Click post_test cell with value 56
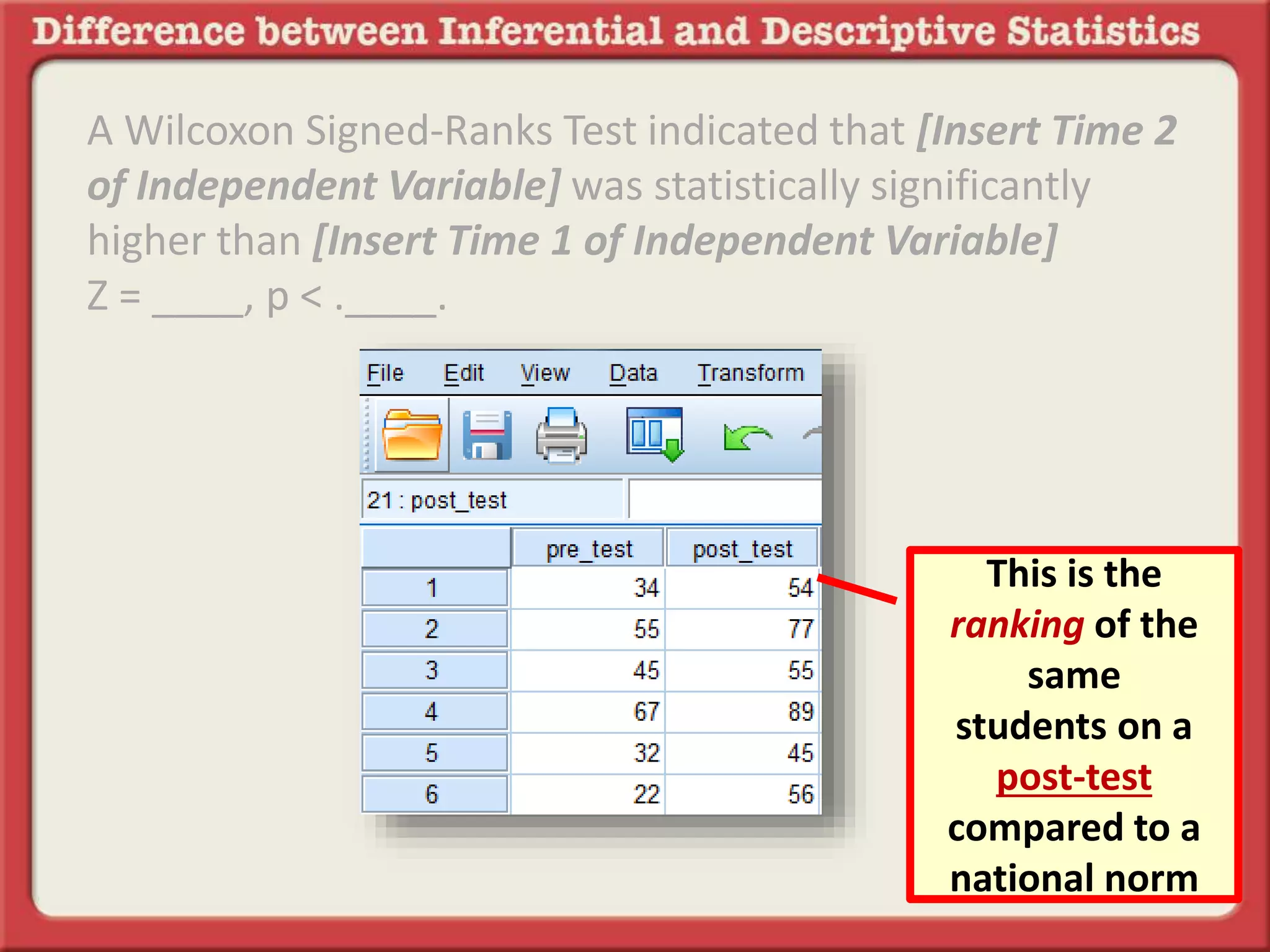The image size is (1270, 952). coord(742,794)
